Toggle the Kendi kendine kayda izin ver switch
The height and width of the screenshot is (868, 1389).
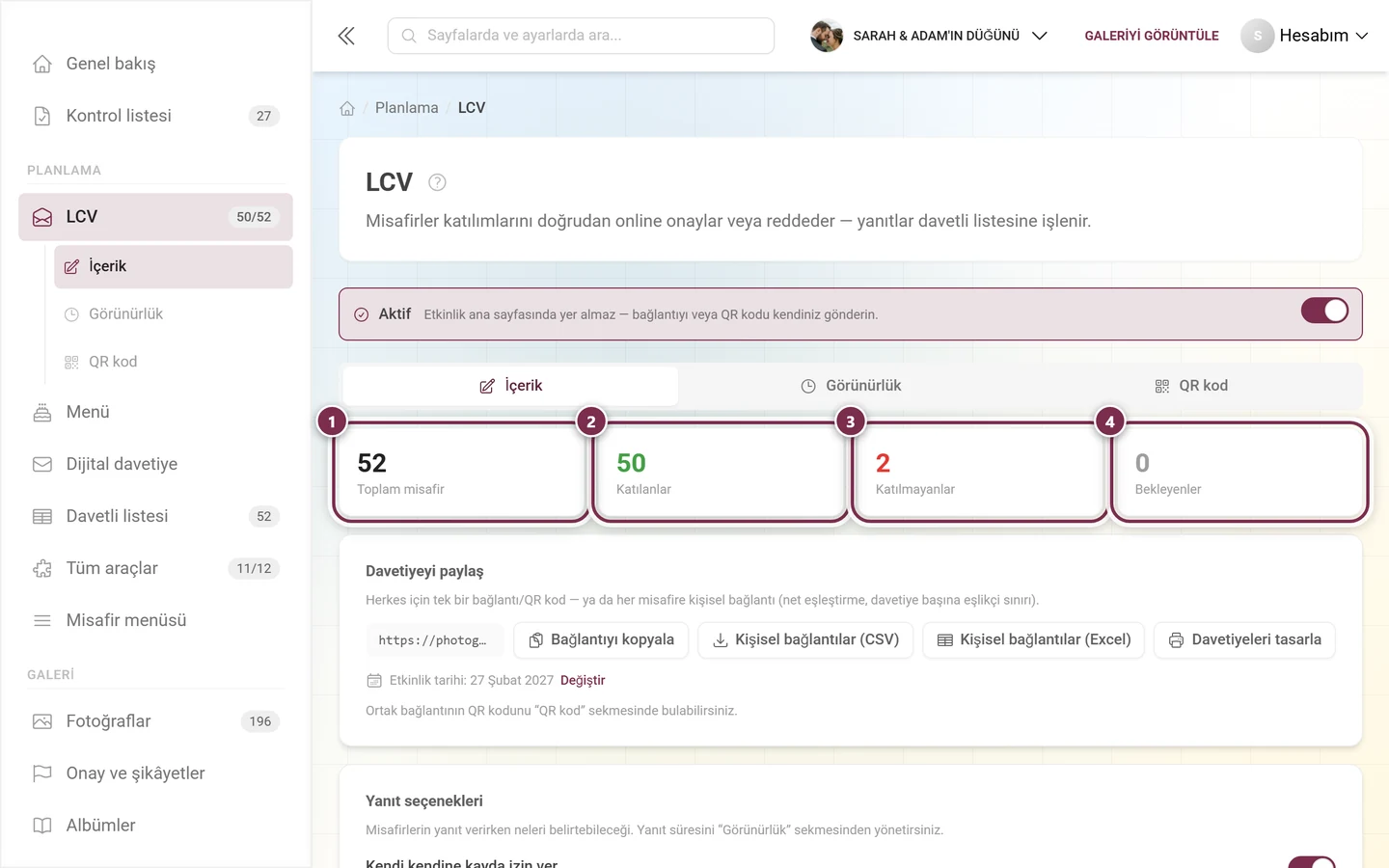[x=1312, y=862]
